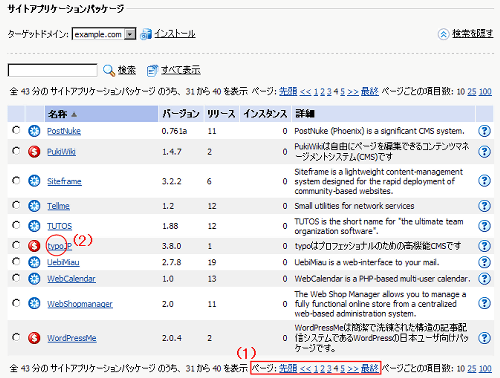Open the TUTOS package link
The width and height of the screenshot is (500, 378).
(59, 226)
